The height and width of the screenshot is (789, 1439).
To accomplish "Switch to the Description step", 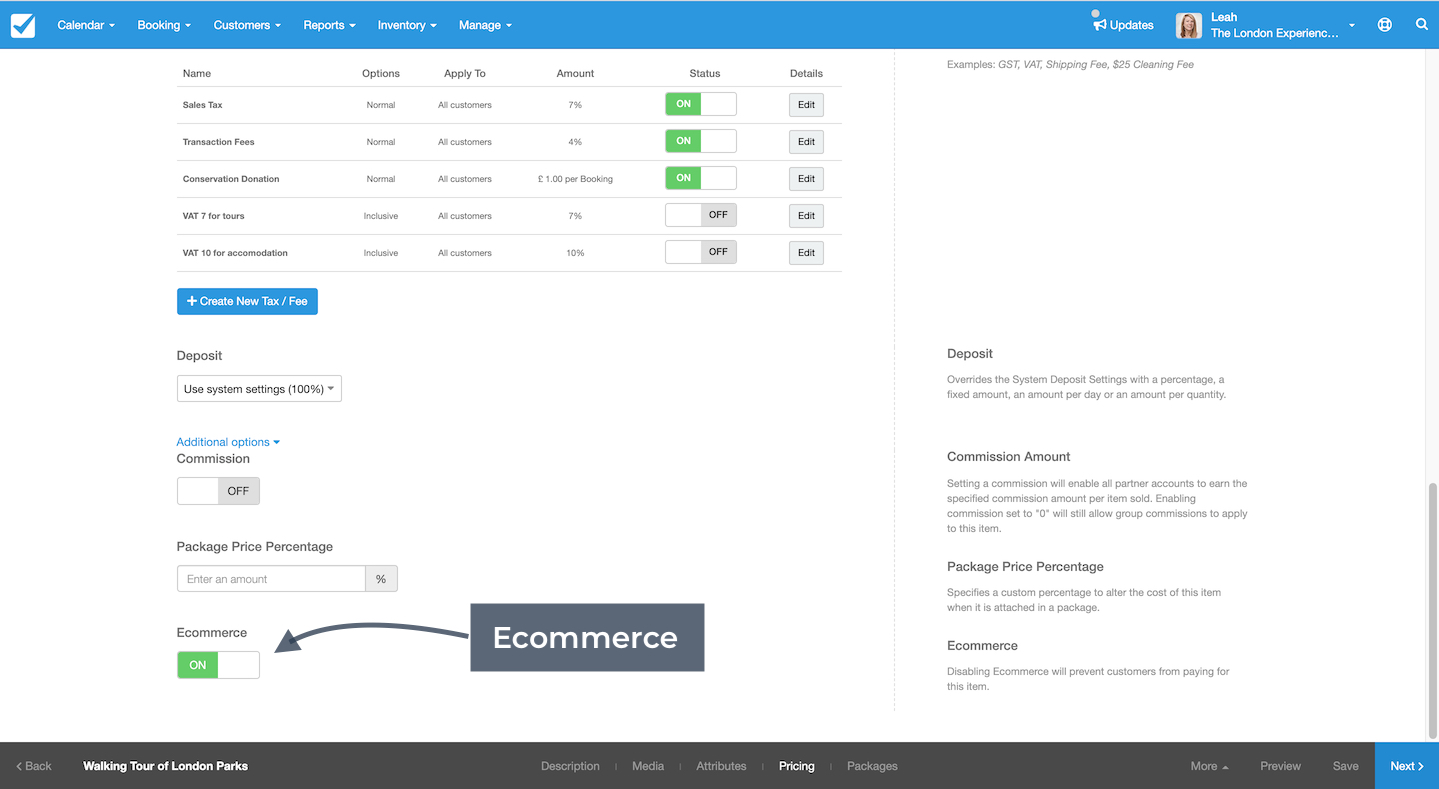I will 570,766.
